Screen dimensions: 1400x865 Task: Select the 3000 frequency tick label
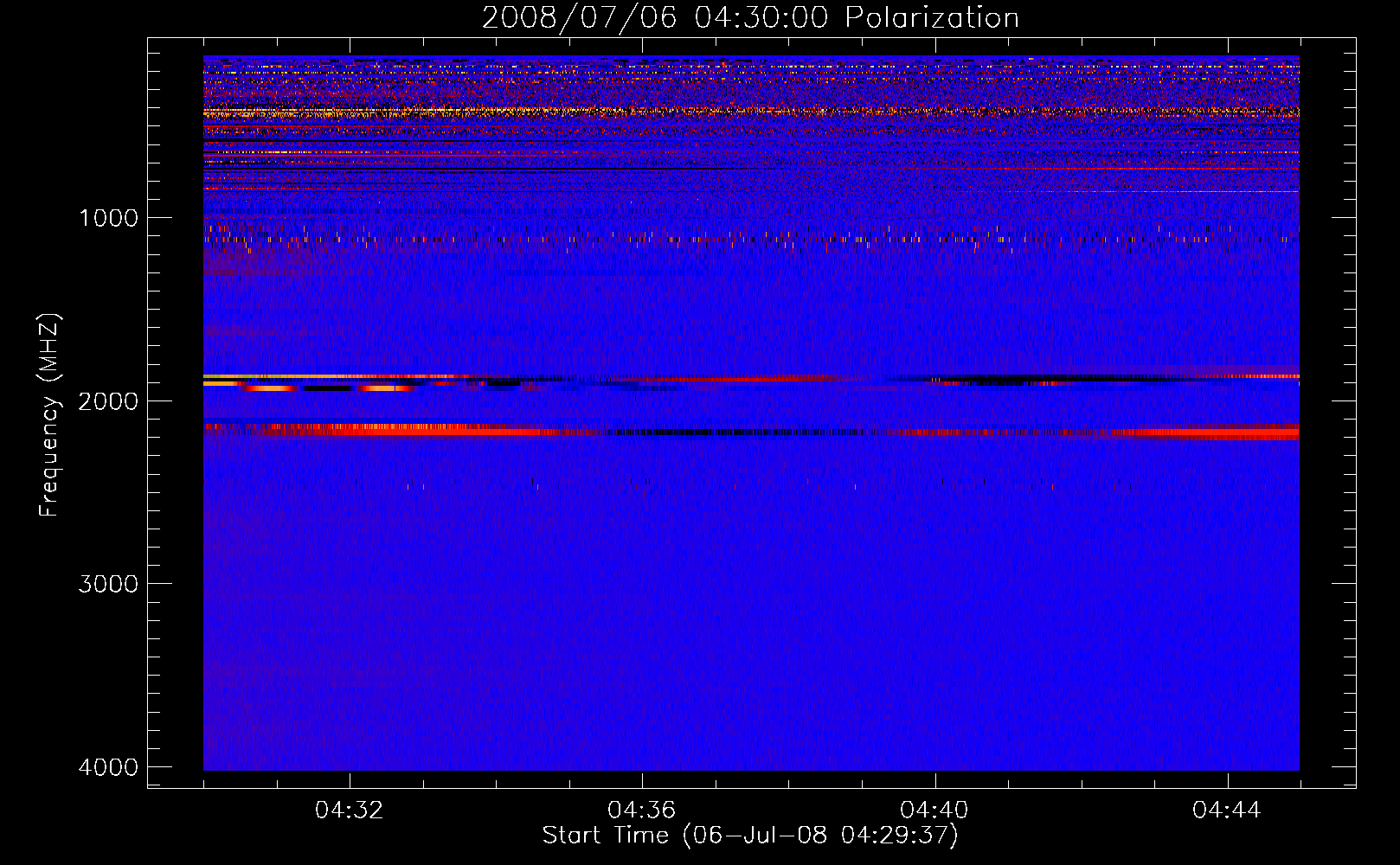click(x=108, y=584)
